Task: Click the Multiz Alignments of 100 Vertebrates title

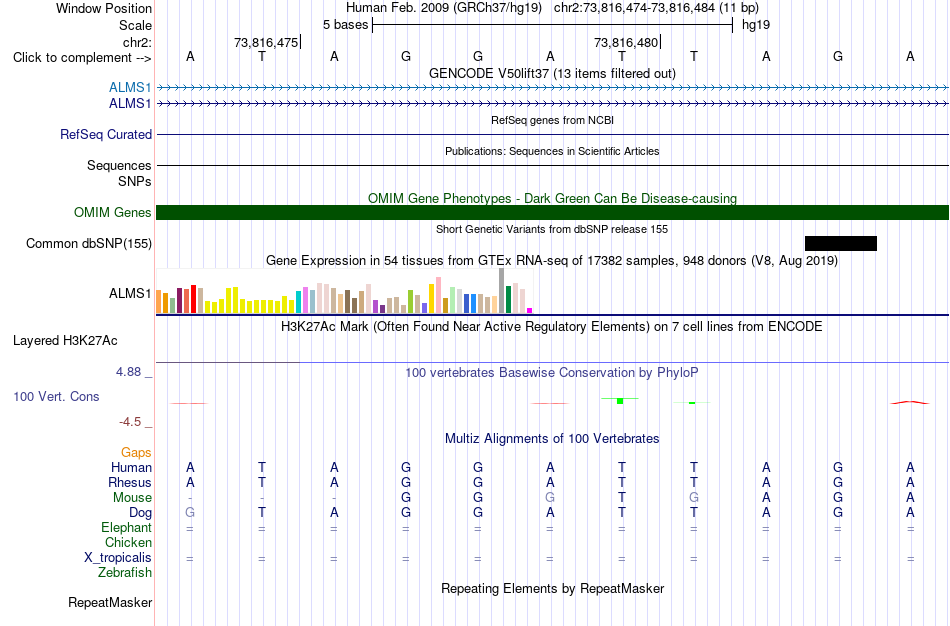Action: 552,438
